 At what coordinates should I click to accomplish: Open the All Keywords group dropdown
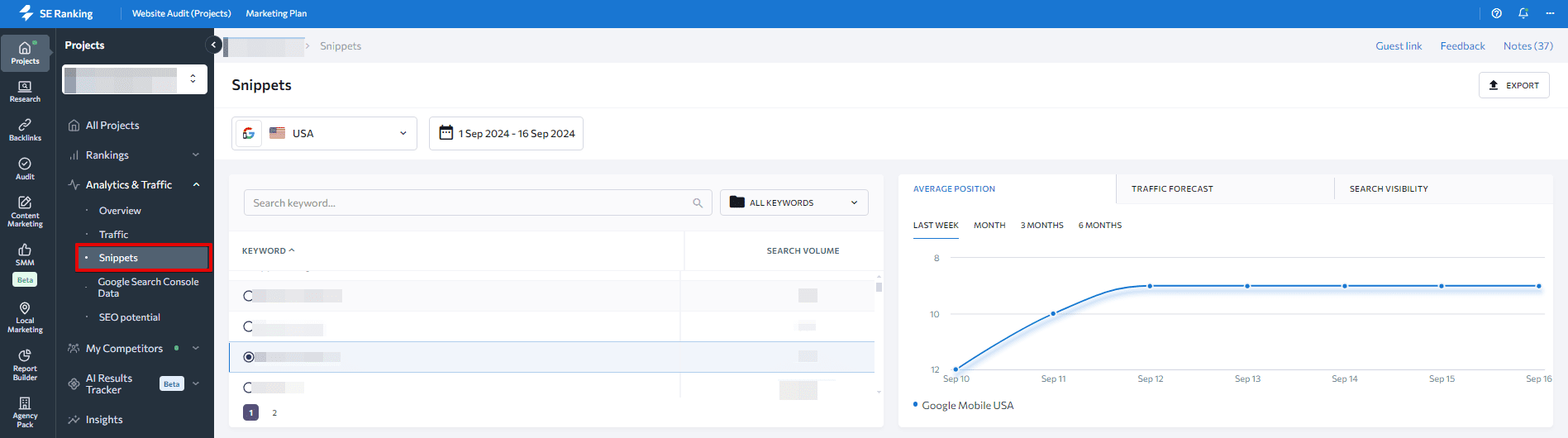click(x=794, y=202)
